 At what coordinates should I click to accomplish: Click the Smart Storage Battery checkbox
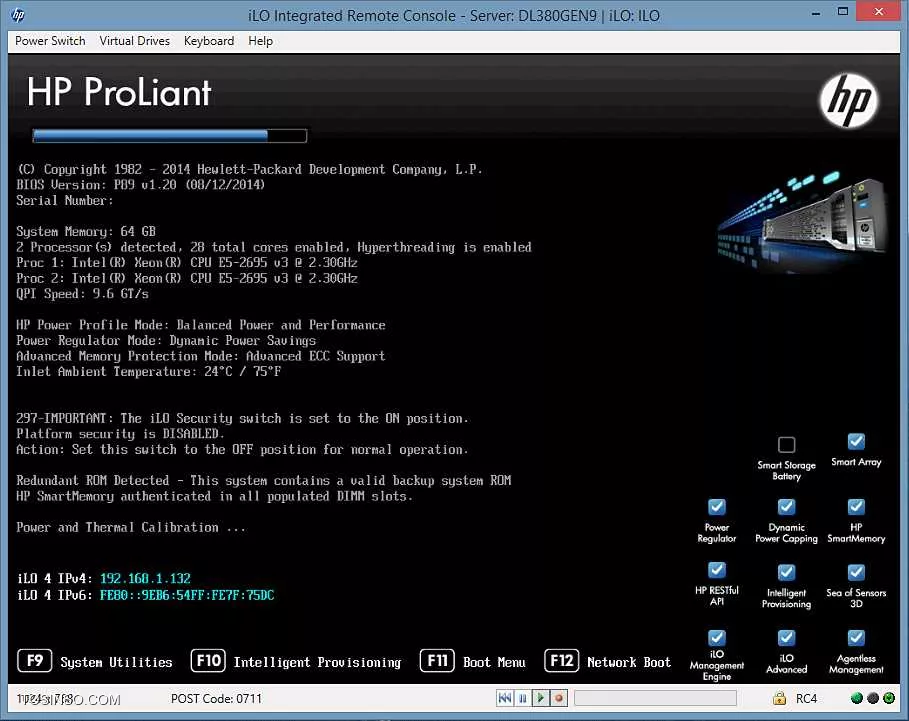click(x=787, y=445)
